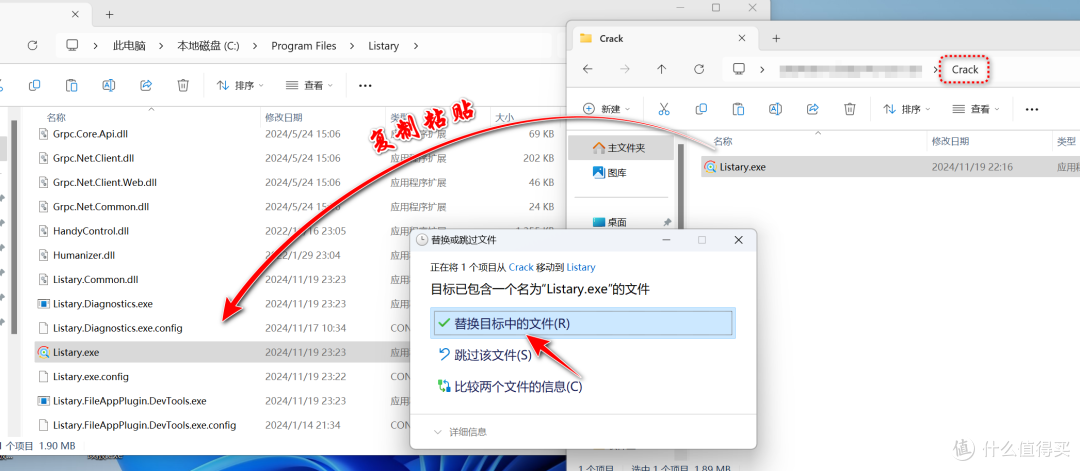Click Cut scissors icon in Crack window

(664, 109)
